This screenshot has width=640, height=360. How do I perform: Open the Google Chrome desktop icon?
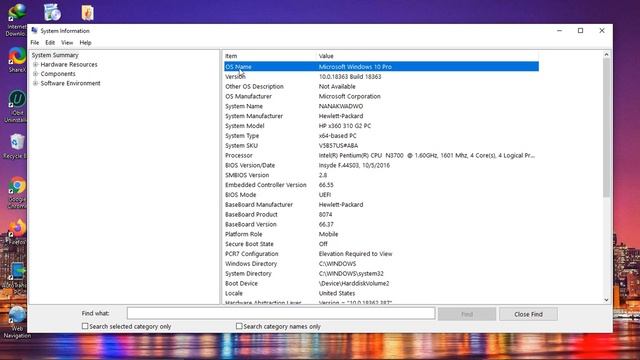pyautogui.click(x=16, y=192)
